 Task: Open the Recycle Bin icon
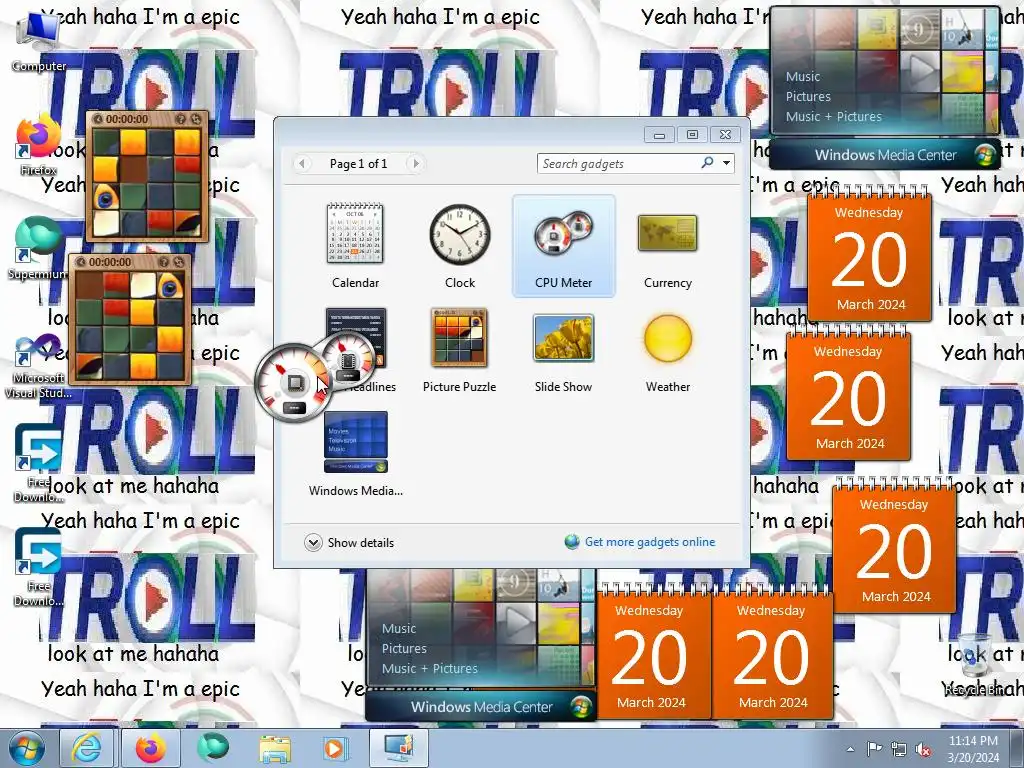pyautogui.click(x=974, y=664)
